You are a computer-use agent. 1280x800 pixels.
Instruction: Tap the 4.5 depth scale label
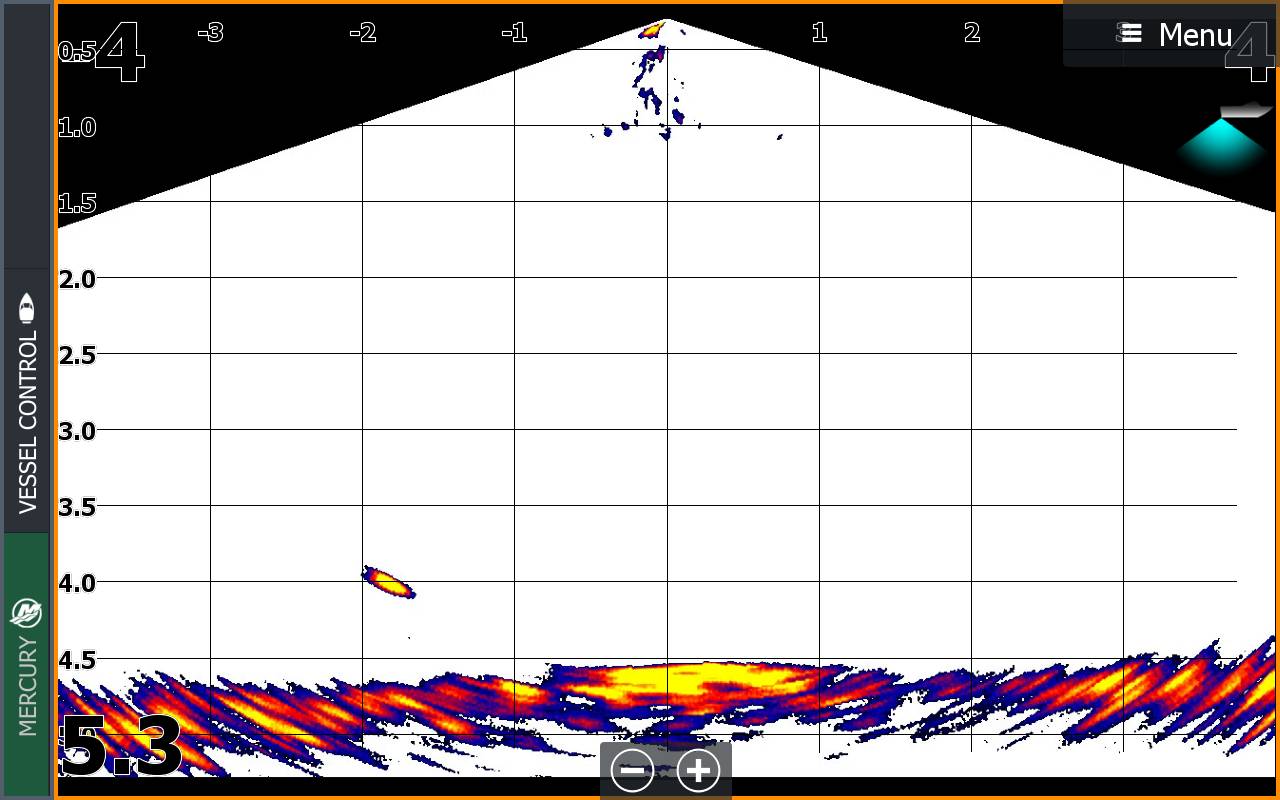point(77,660)
